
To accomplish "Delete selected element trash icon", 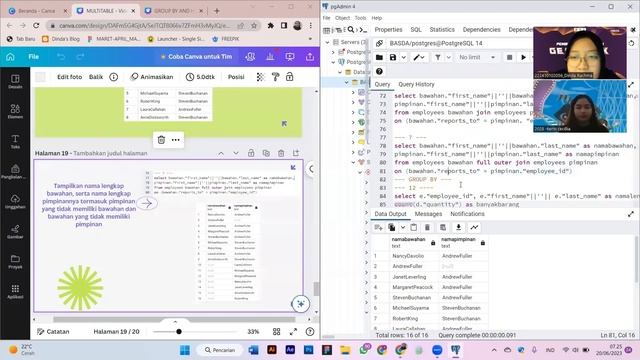I will [161, 140].
